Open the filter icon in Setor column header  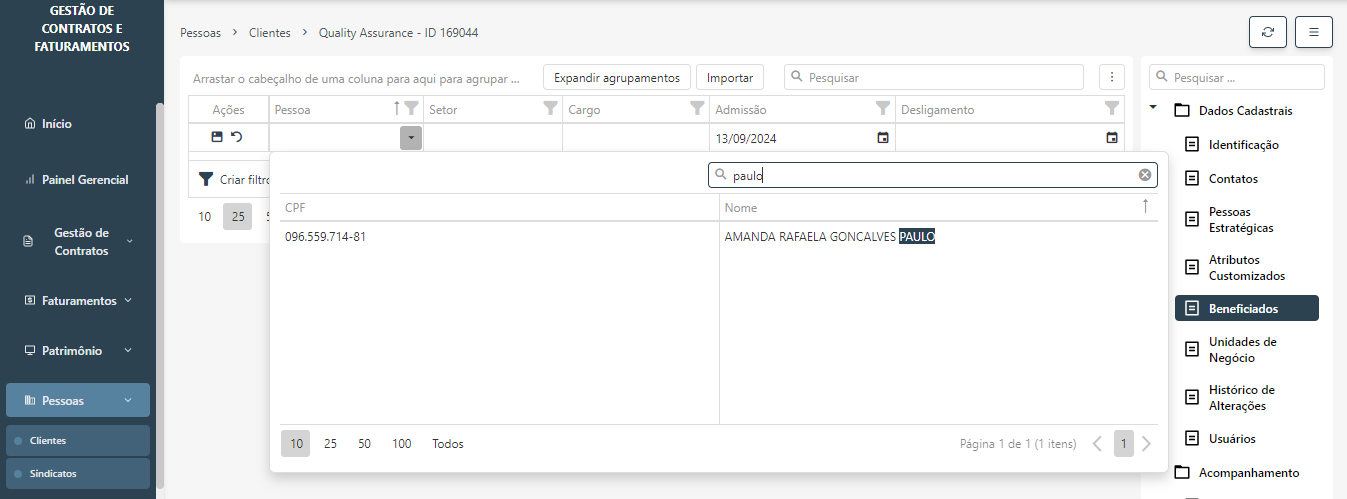(x=549, y=109)
